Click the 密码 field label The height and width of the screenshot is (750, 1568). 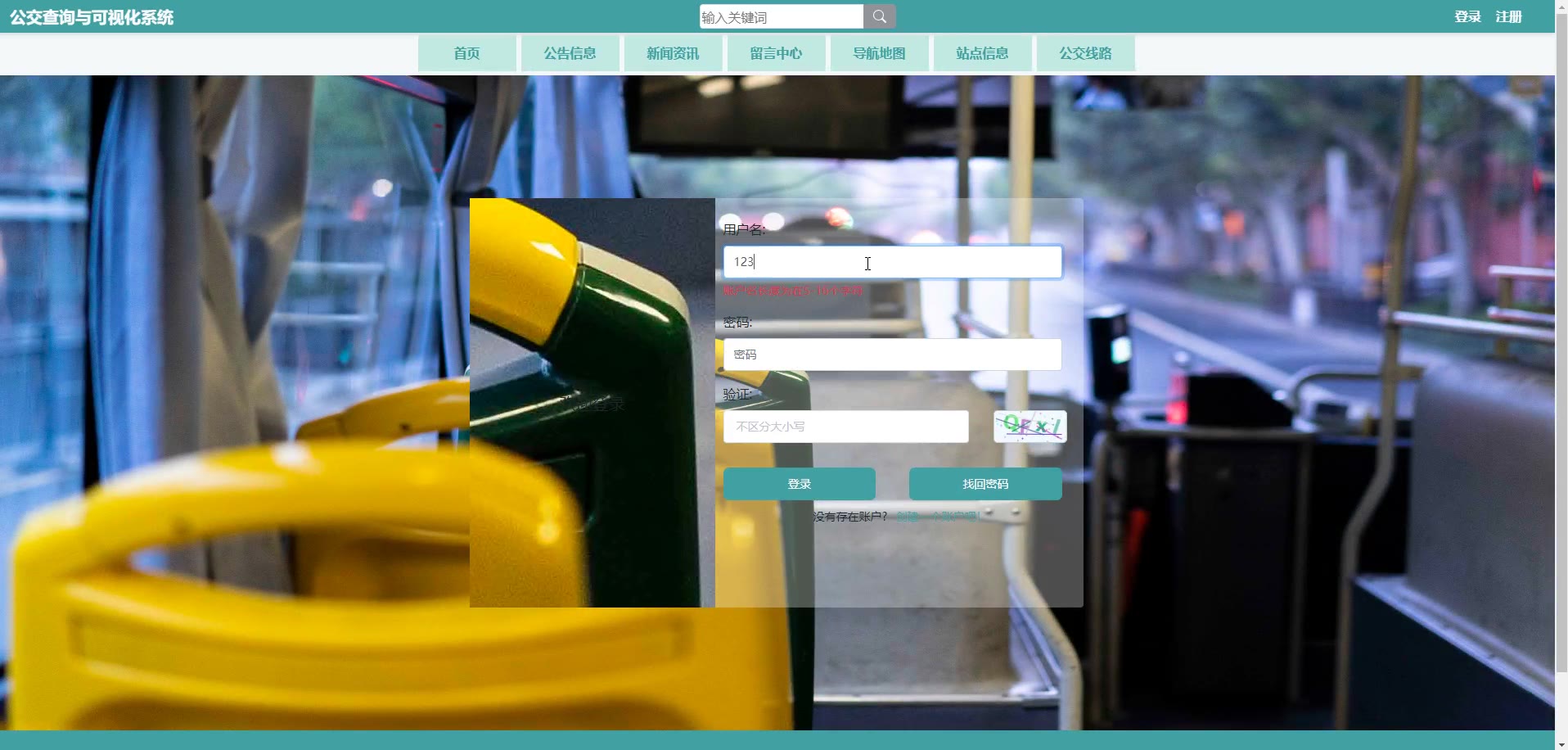737,323
